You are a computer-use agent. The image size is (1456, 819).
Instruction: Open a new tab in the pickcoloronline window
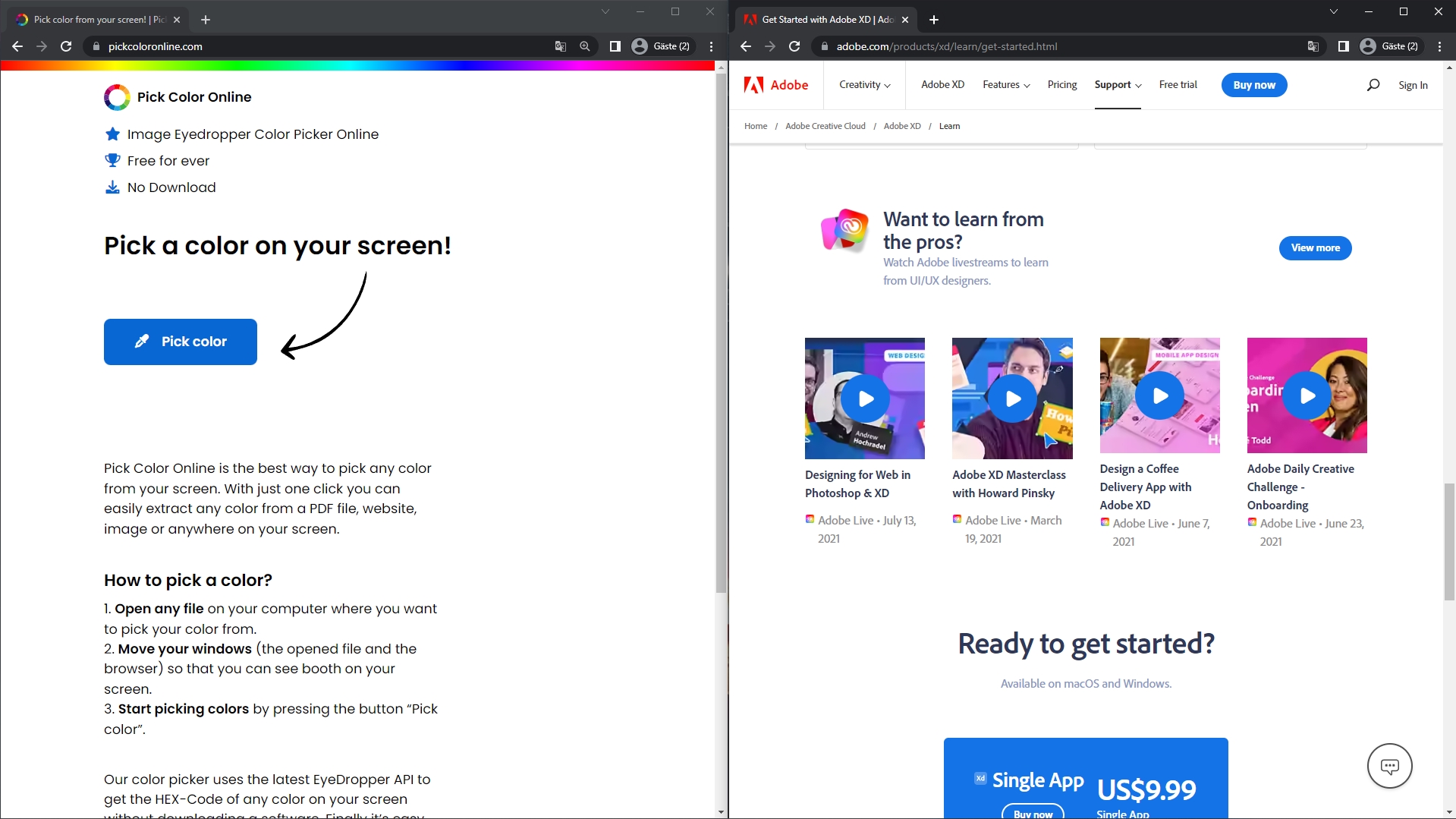pos(206,20)
